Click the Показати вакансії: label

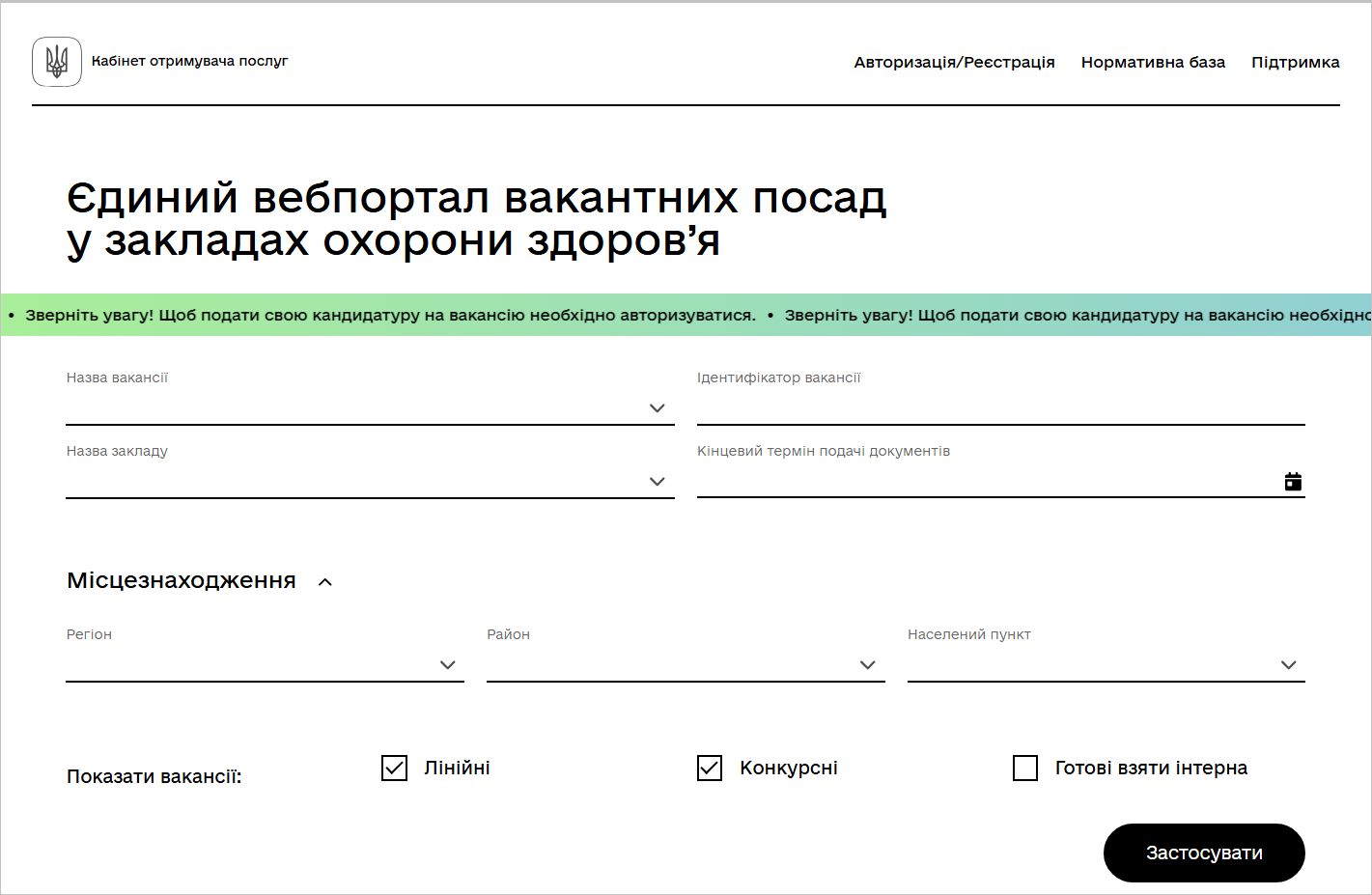tap(154, 776)
